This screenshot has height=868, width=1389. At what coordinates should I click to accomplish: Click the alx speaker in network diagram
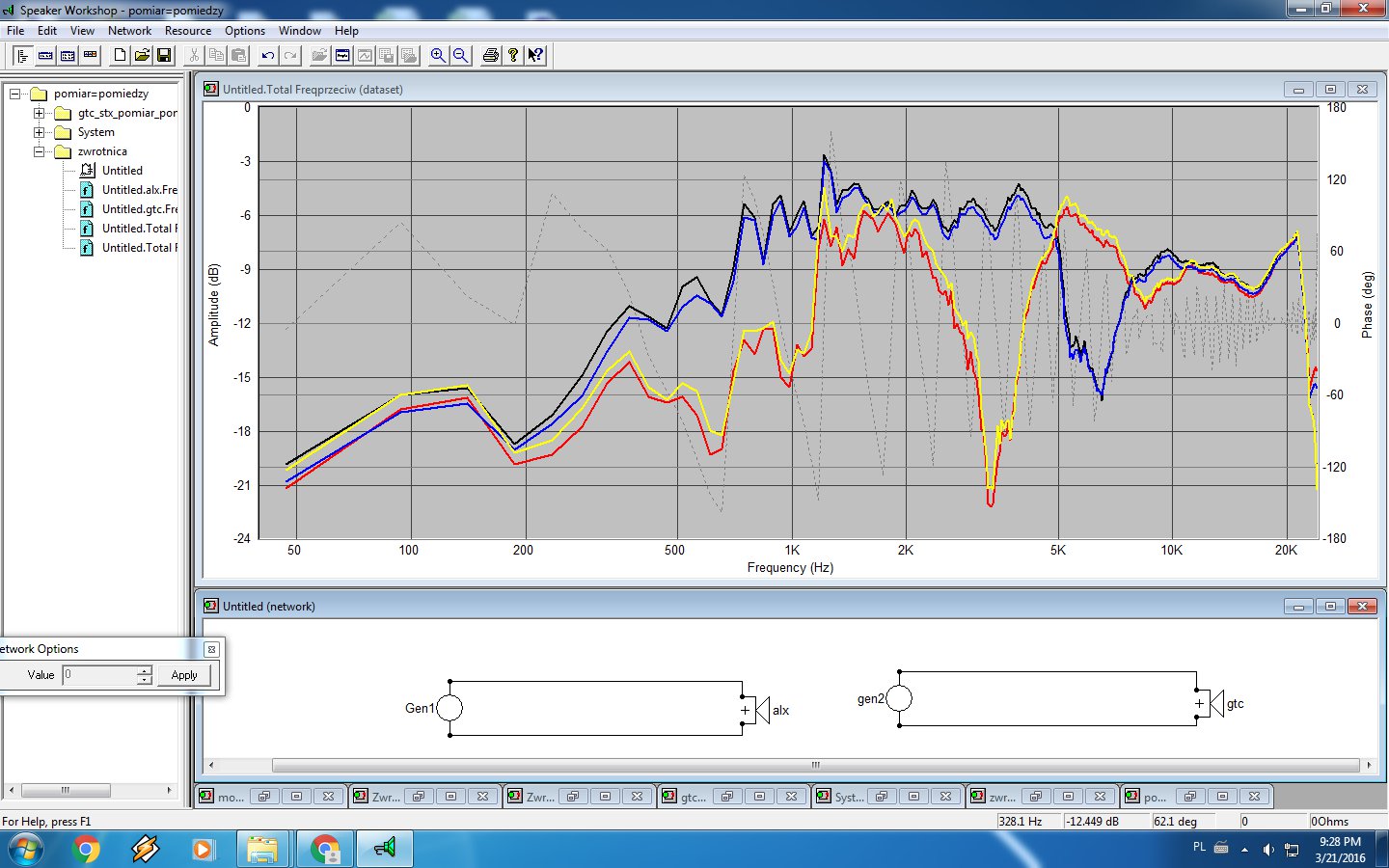pos(761,711)
